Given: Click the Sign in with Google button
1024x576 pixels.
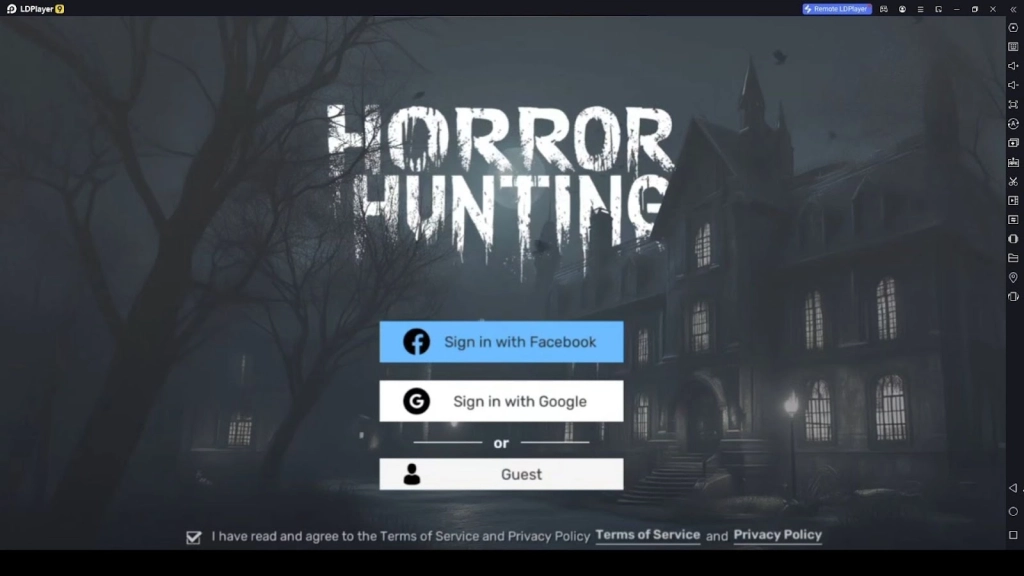Looking at the screenshot, I should [501, 401].
